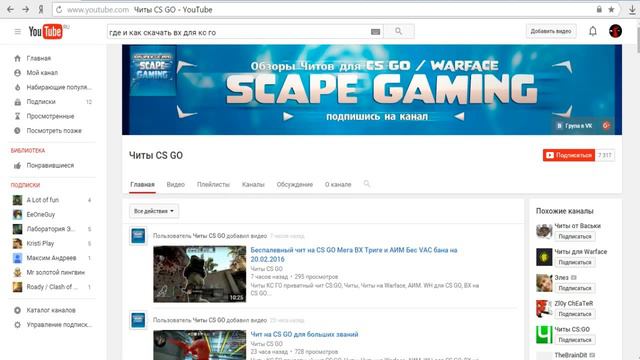Open the on-screen keyboard icon in search box
The height and width of the screenshot is (360, 640).
pyautogui.click(x=376, y=31)
